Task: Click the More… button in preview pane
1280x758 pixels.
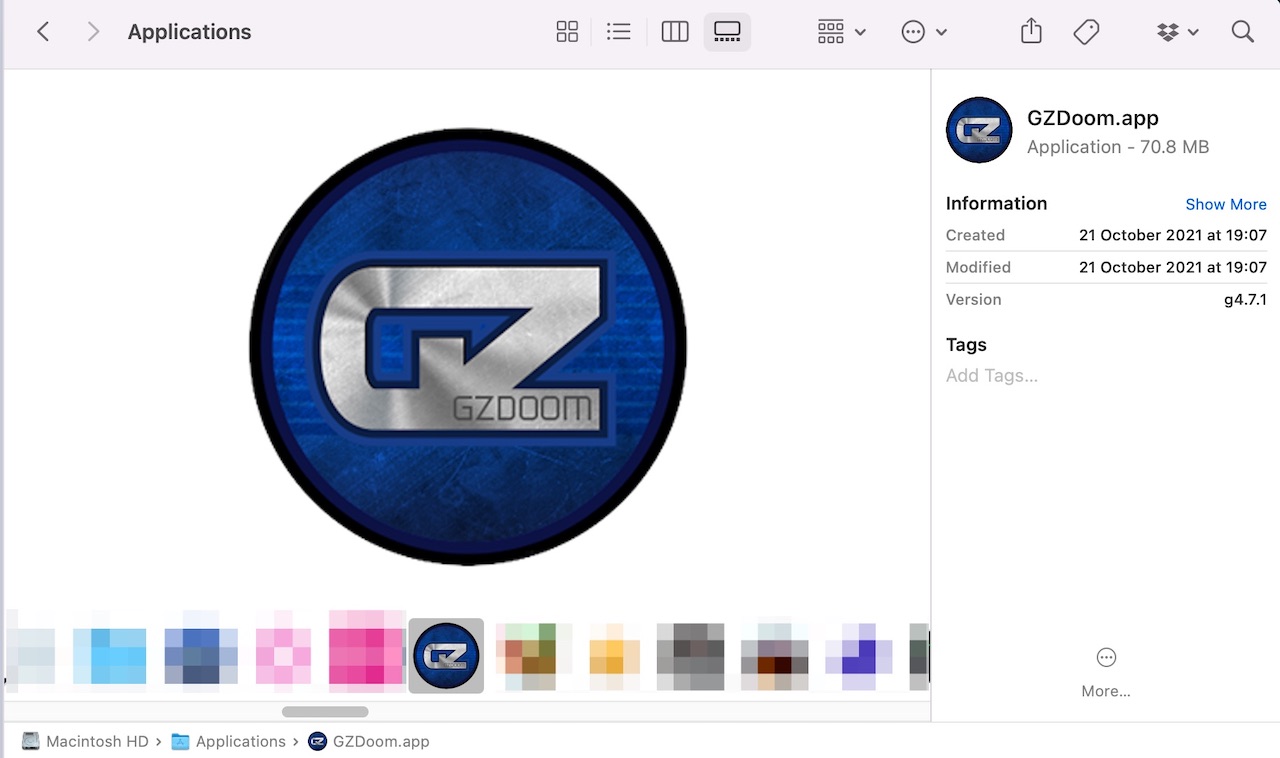Action: tap(1106, 673)
